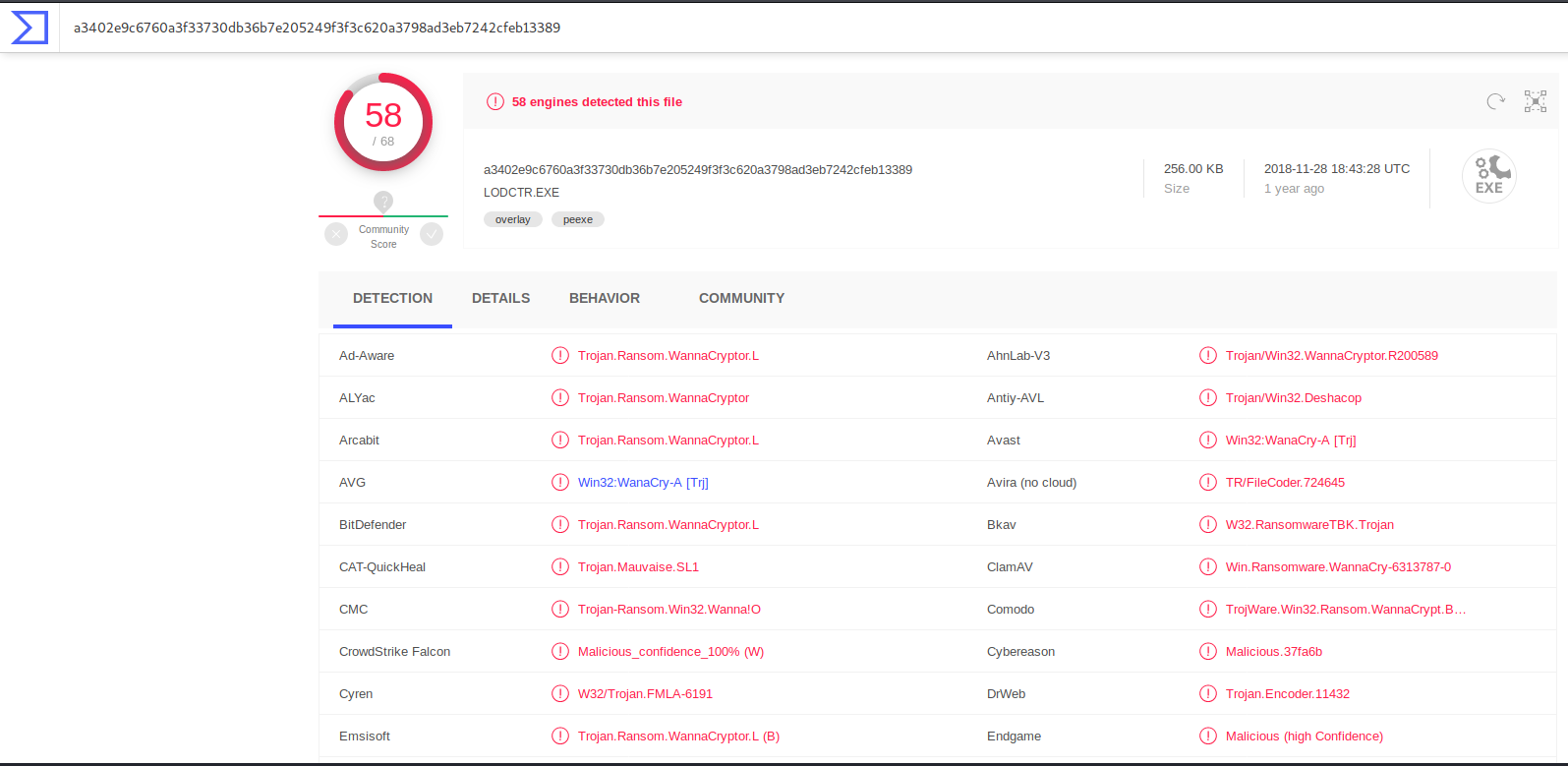Viewport: 1568px width, 766px height.
Task: Click Trojan/Win32.WannaCryptor.R200589 result
Action: tap(1332, 355)
